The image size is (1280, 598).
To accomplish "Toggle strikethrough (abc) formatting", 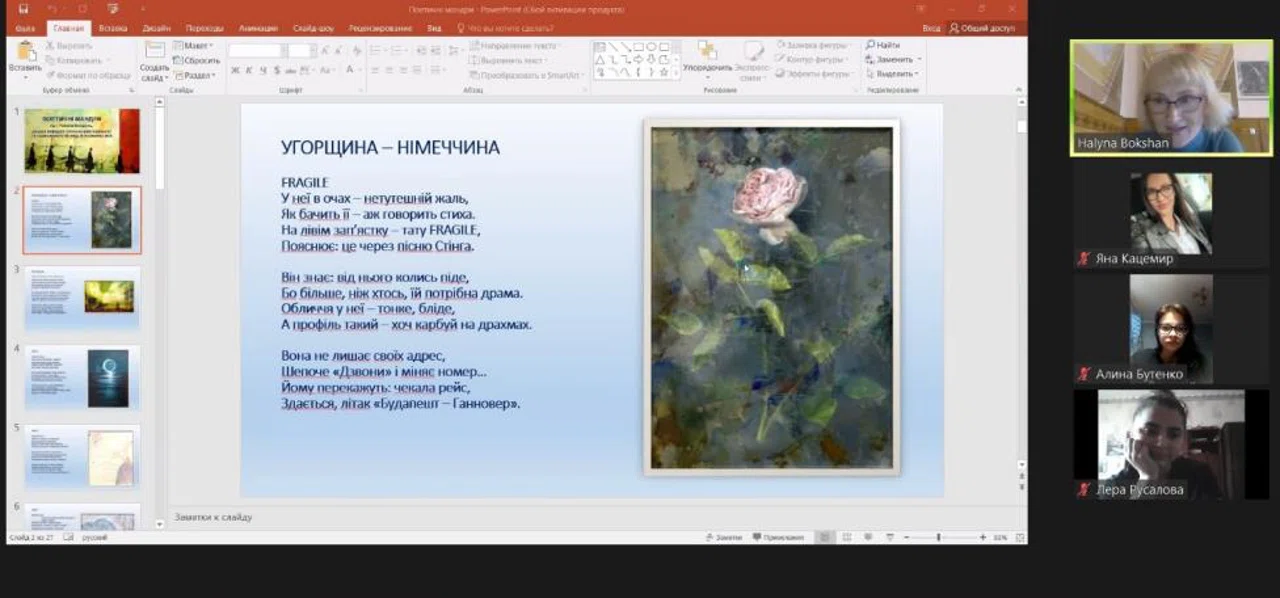I will point(289,70).
